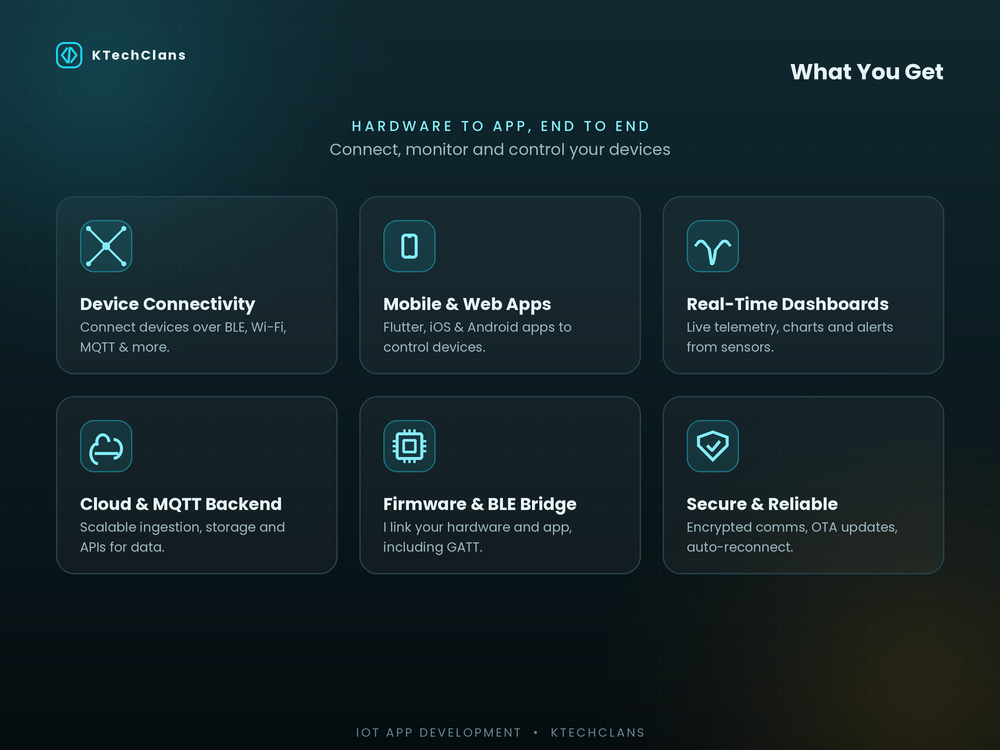Image resolution: width=1000 pixels, height=750 pixels.
Task: Click 'I link your hardware and app' description
Action: click(478, 537)
